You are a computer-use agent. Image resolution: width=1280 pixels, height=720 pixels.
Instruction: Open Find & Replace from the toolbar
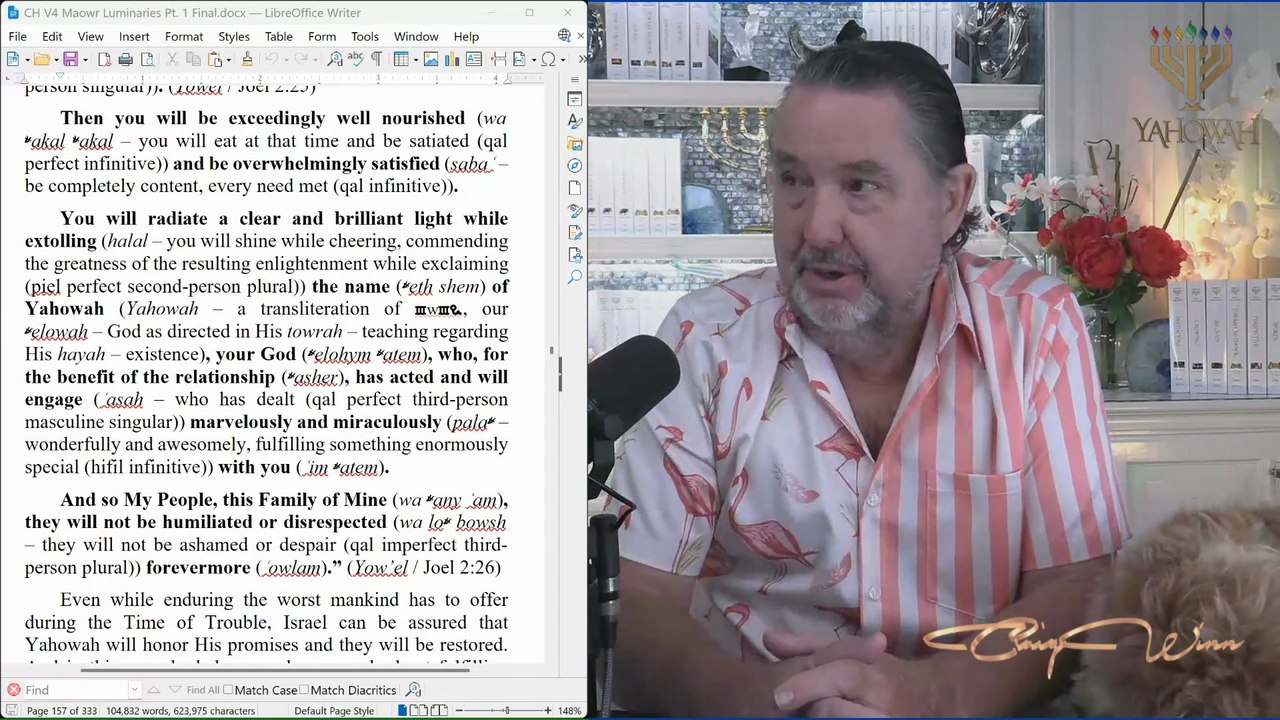tap(335, 60)
